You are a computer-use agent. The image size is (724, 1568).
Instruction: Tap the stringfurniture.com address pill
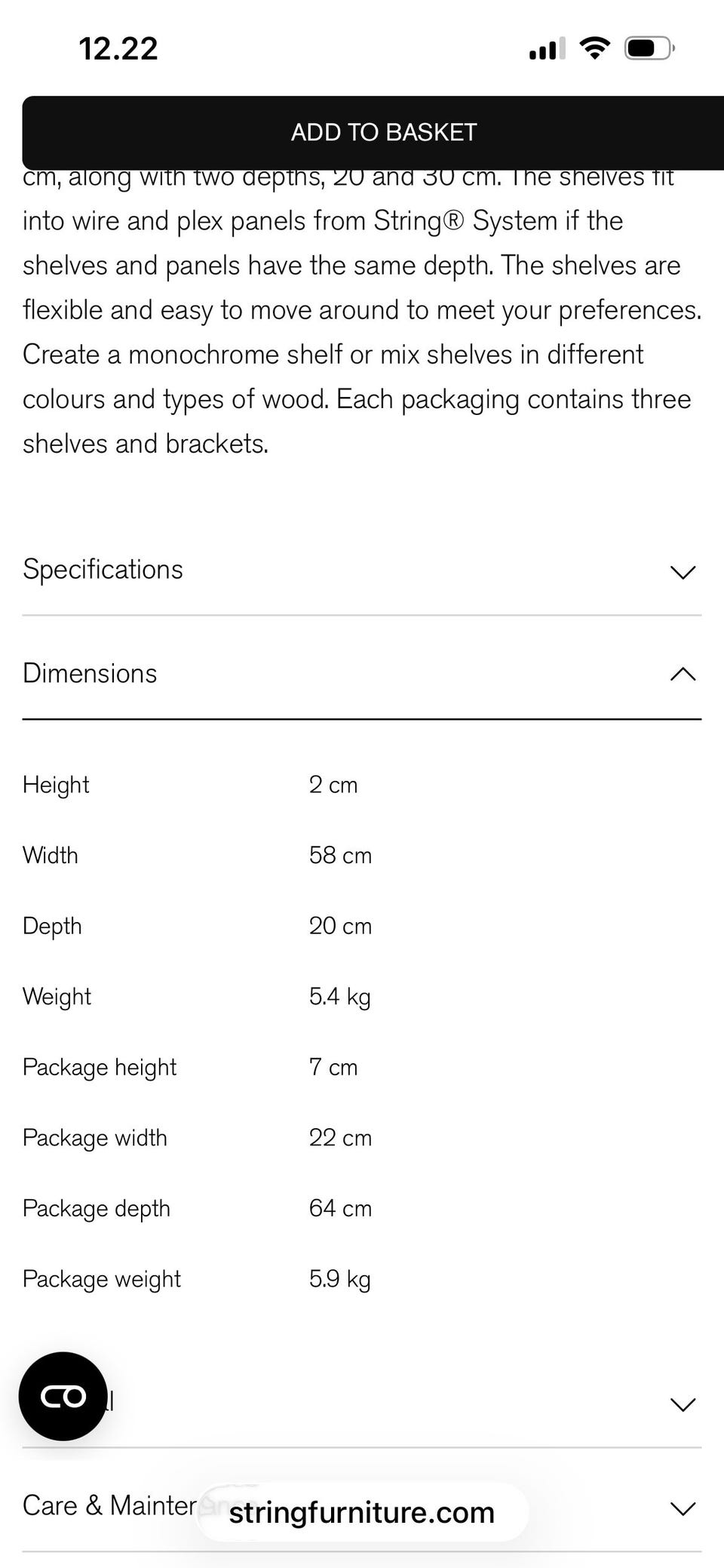[x=362, y=1513]
